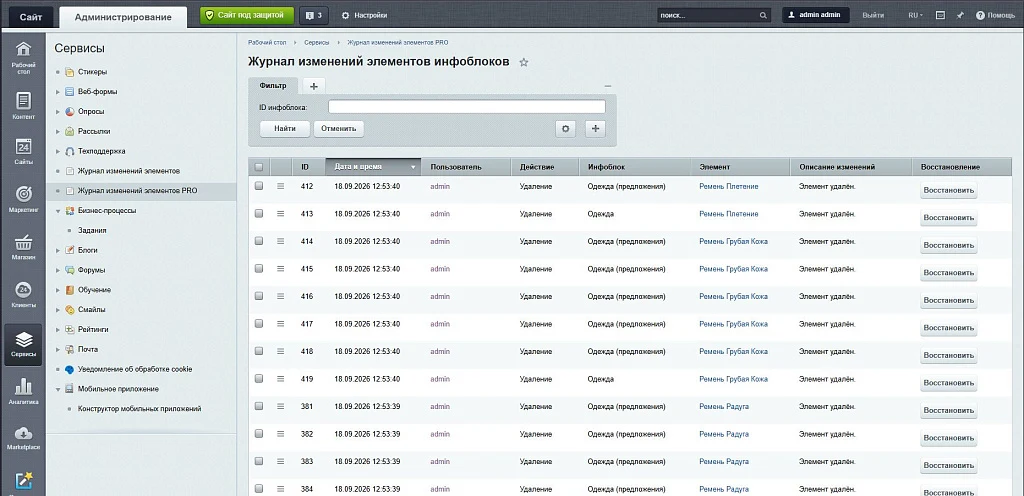The height and width of the screenshot is (496, 1024).
Task: Open row 416 action menu icon
Action: point(281,296)
